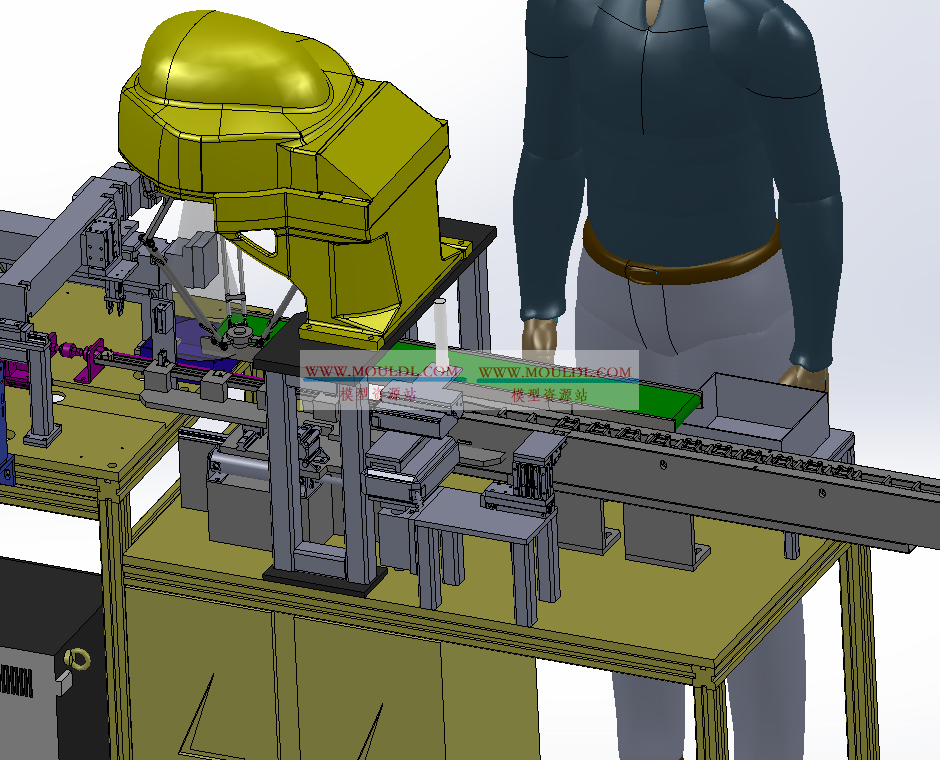Image resolution: width=940 pixels, height=760 pixels.
Task: Click the black base plate under support column
Action: (x=325, y=580)
